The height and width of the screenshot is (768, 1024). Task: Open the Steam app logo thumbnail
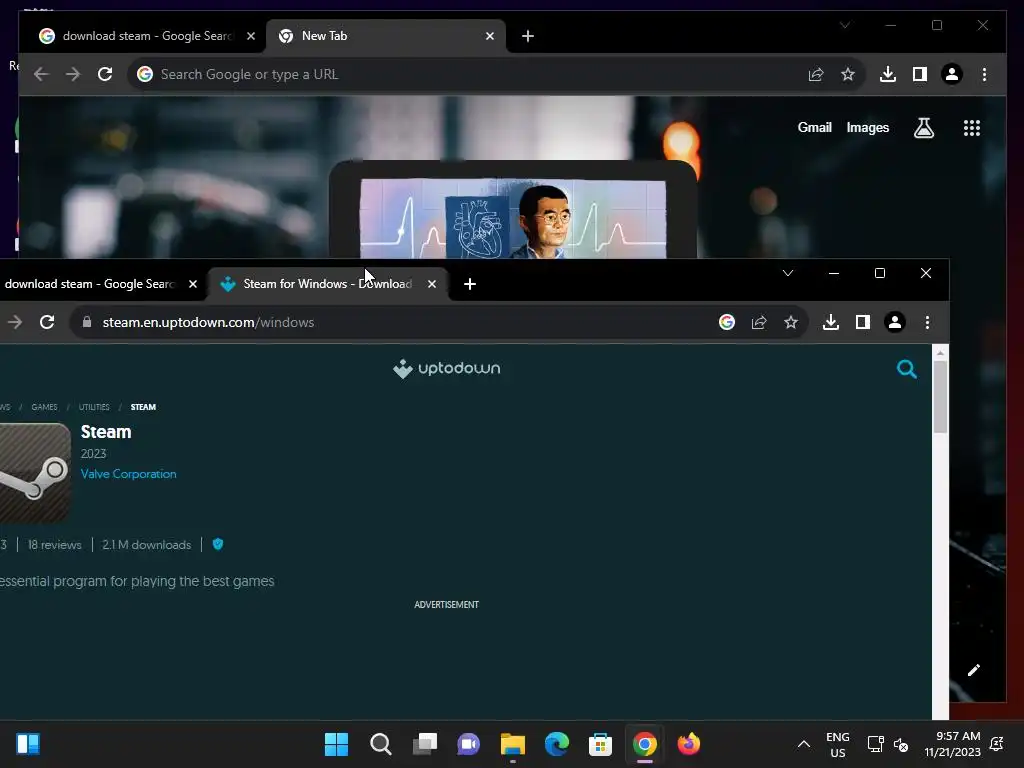tap(35, 473)
